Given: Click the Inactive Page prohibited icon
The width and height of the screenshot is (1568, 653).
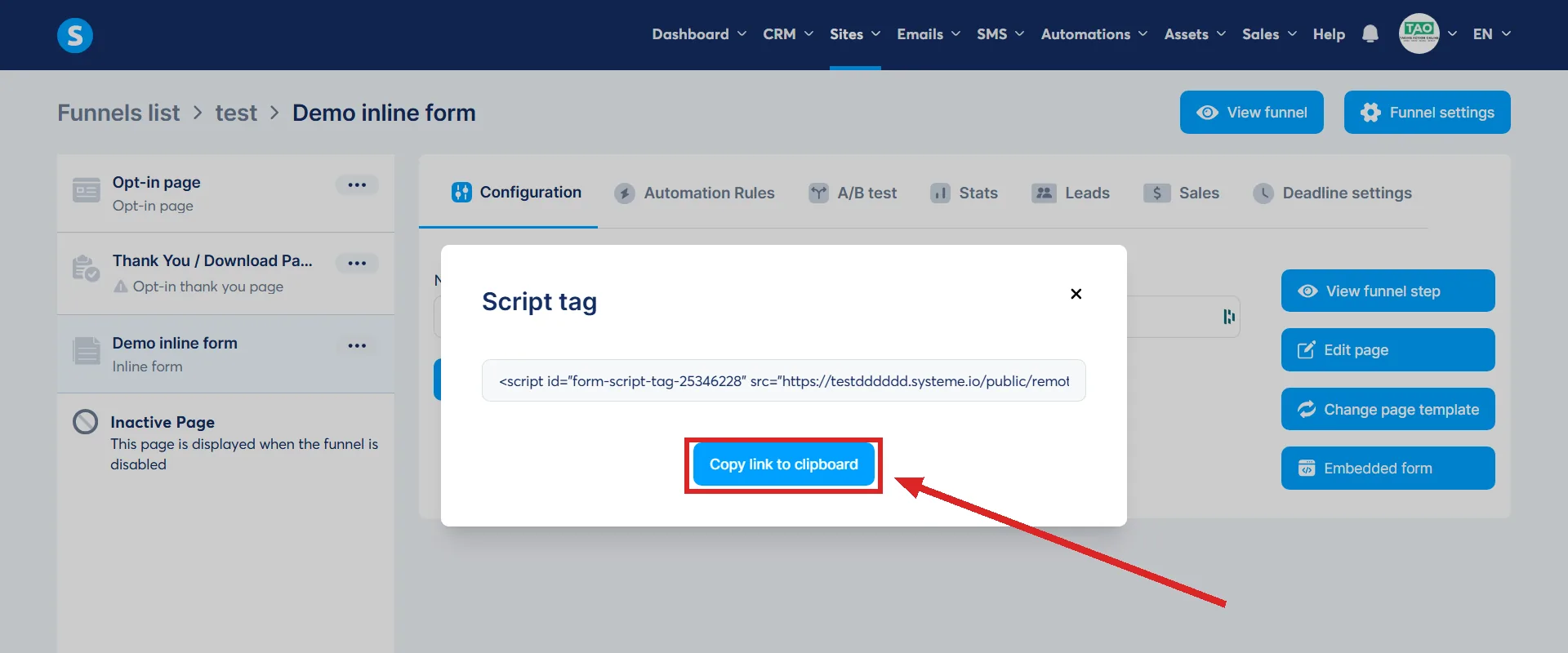Looking at the screenshot, I should 86,422.
